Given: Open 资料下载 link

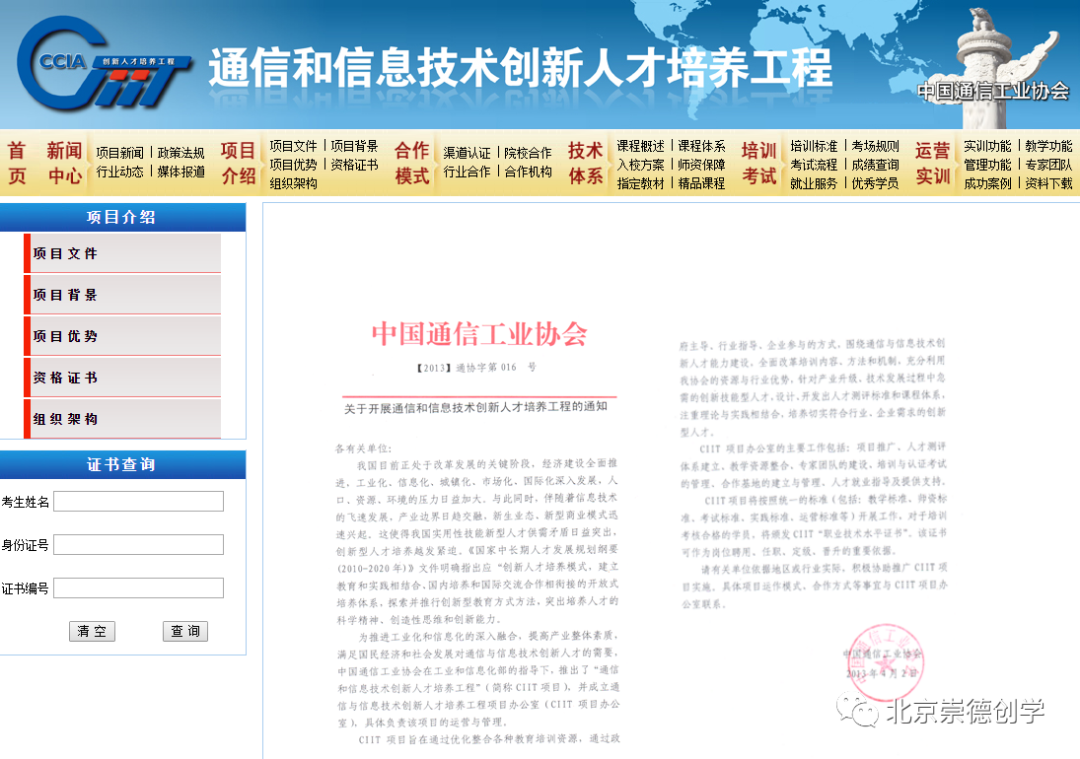Looking at the screenshot, I should pyautogui.click(x=1049, y=183).
